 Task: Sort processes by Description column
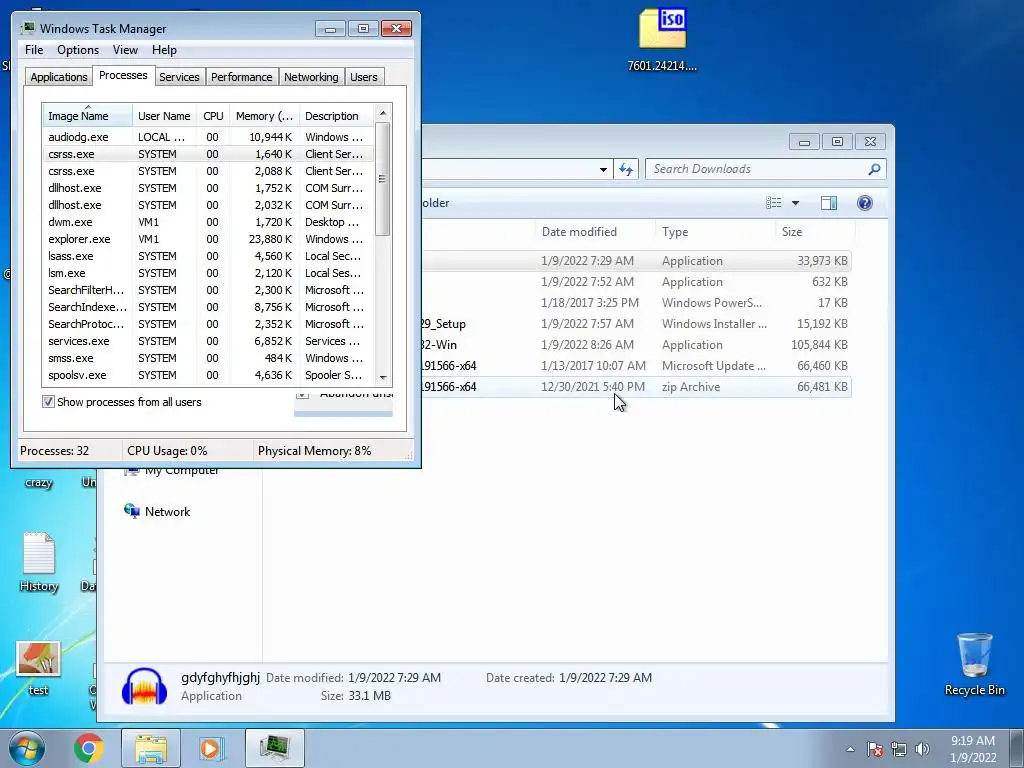(336, 116)
